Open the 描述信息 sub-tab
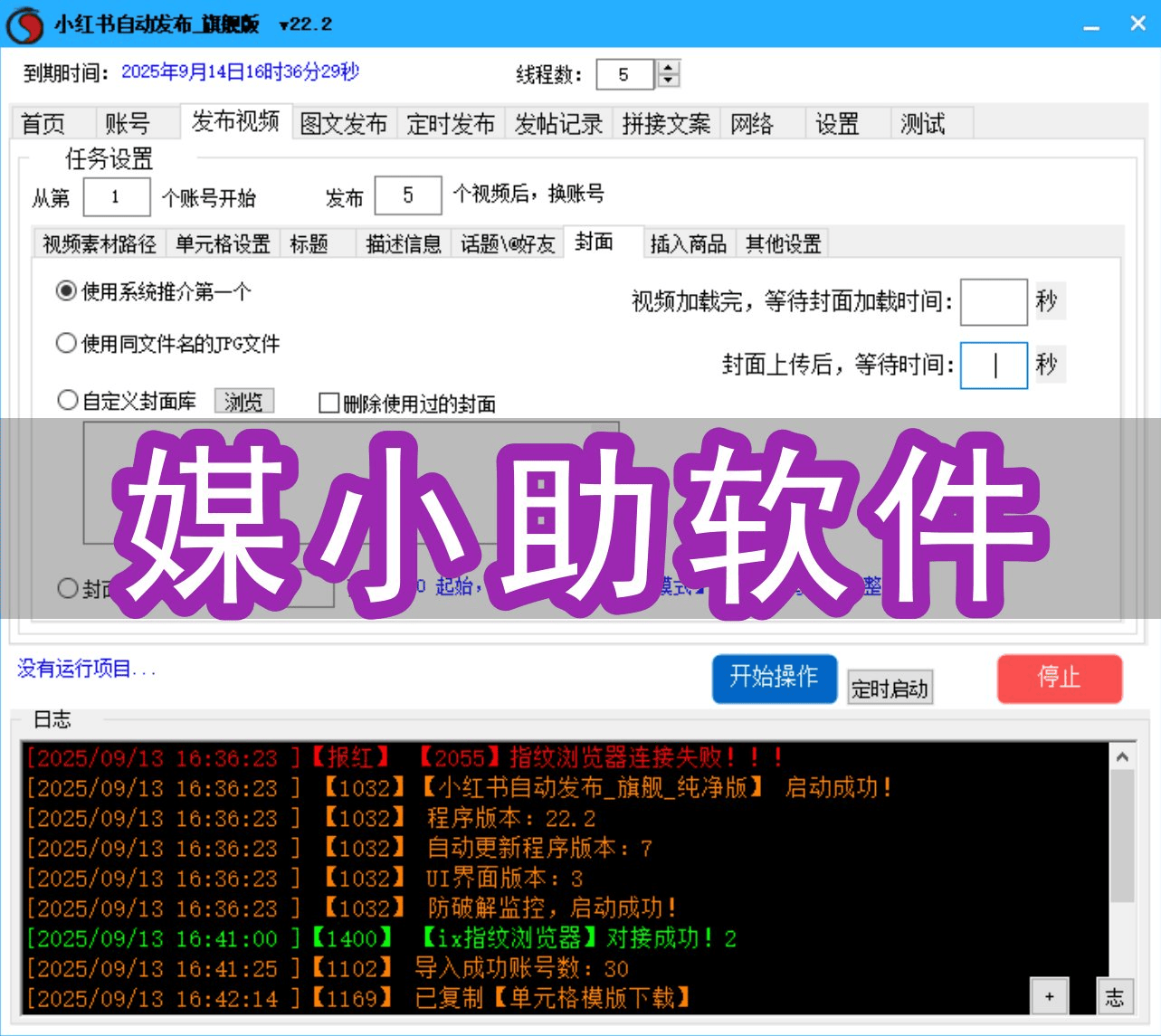Image resolution: width=1161 pixels, height=1036 pixels. [x=404, y=243]
